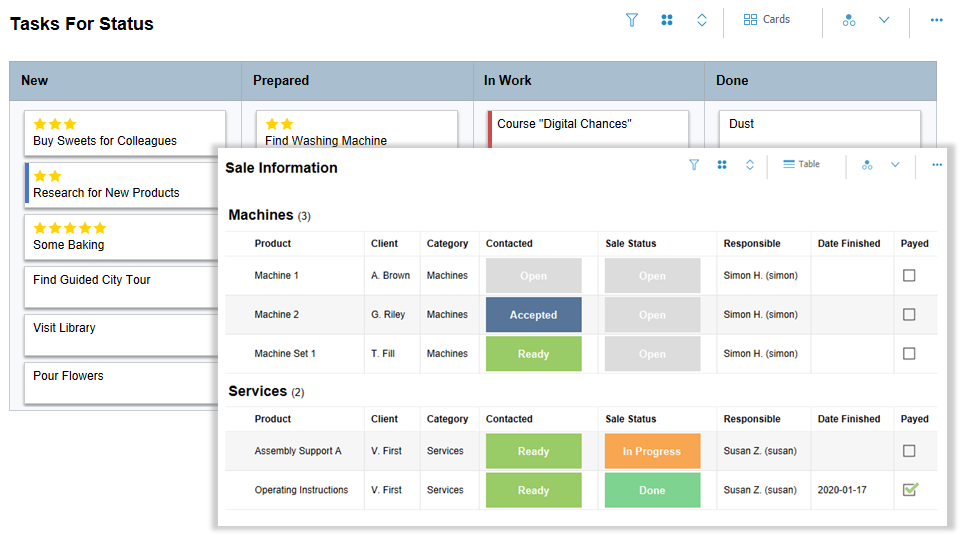The width and height of the screenshot is (960, 540).
Task: Click the In Progress sale status button
Action: coord(652,451)
